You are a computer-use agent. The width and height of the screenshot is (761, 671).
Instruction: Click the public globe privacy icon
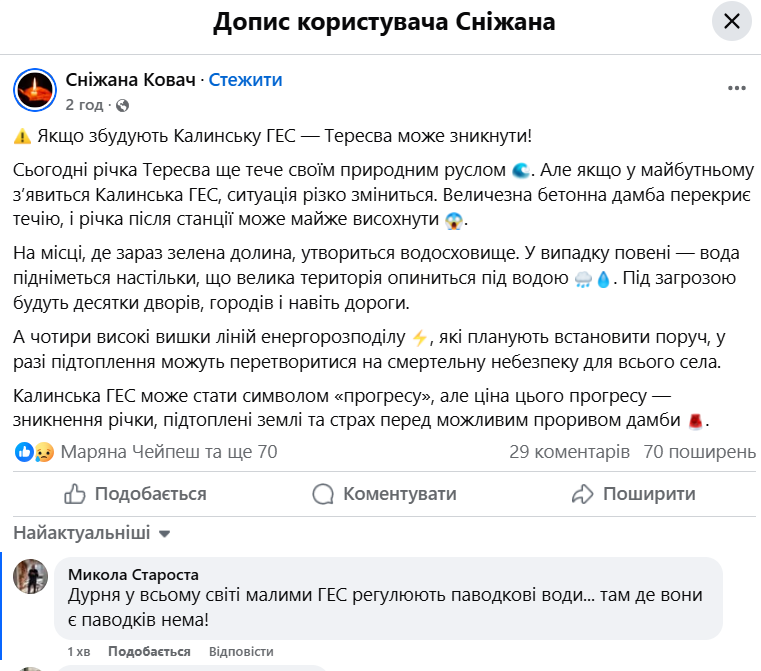[122, 104]
